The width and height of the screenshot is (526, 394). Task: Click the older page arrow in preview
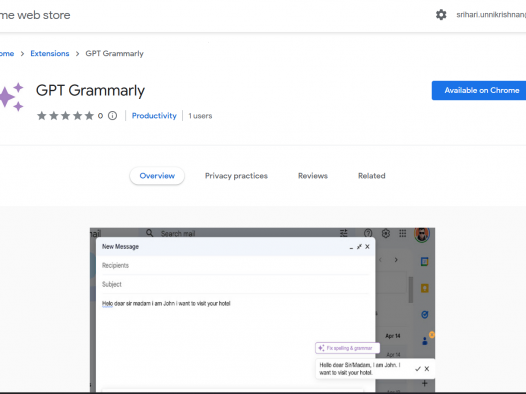[396, 260]
